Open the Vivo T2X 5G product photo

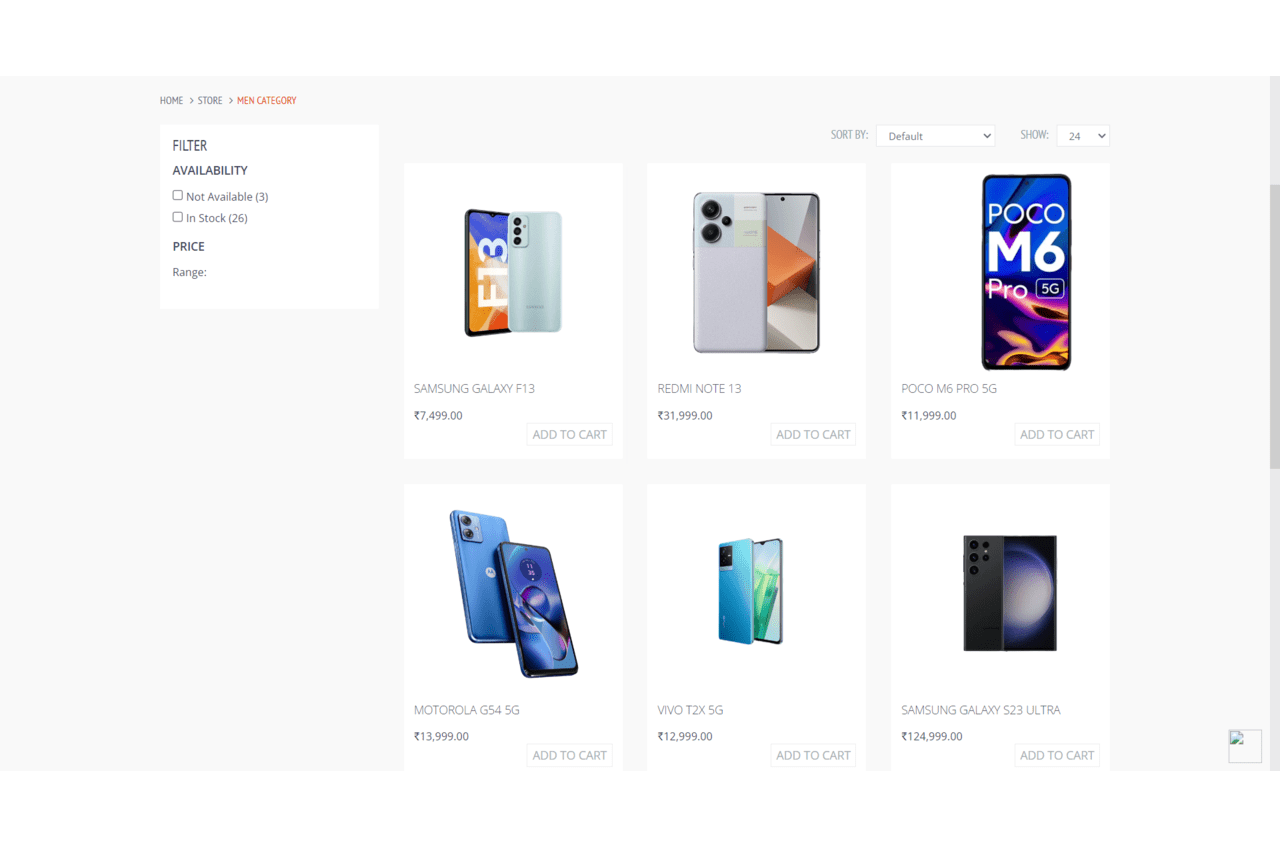coord(750,591)
